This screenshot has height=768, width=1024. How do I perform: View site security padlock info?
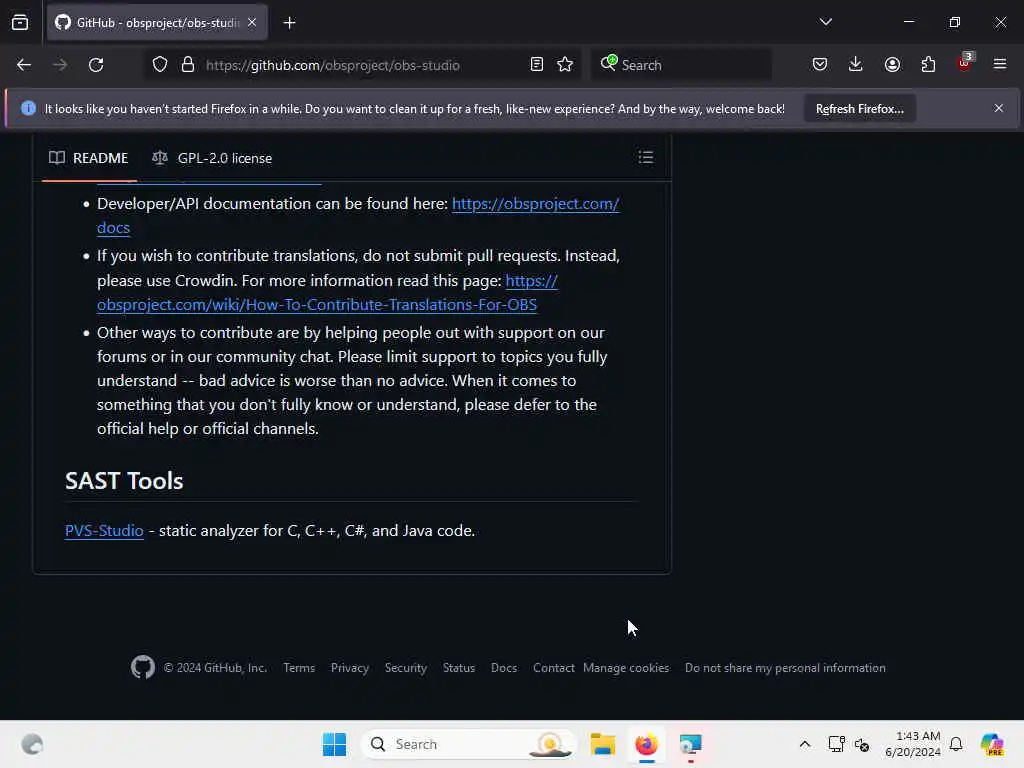point(188,65)
